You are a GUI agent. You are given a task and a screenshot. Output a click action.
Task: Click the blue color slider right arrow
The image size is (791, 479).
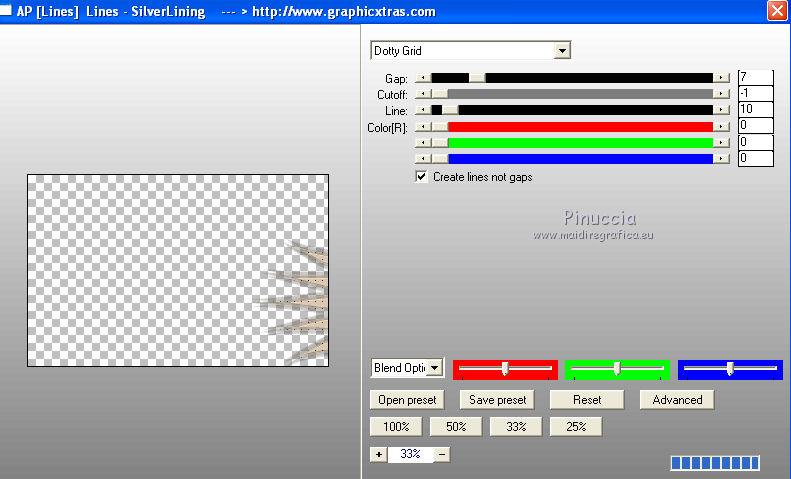coord(721,159)
